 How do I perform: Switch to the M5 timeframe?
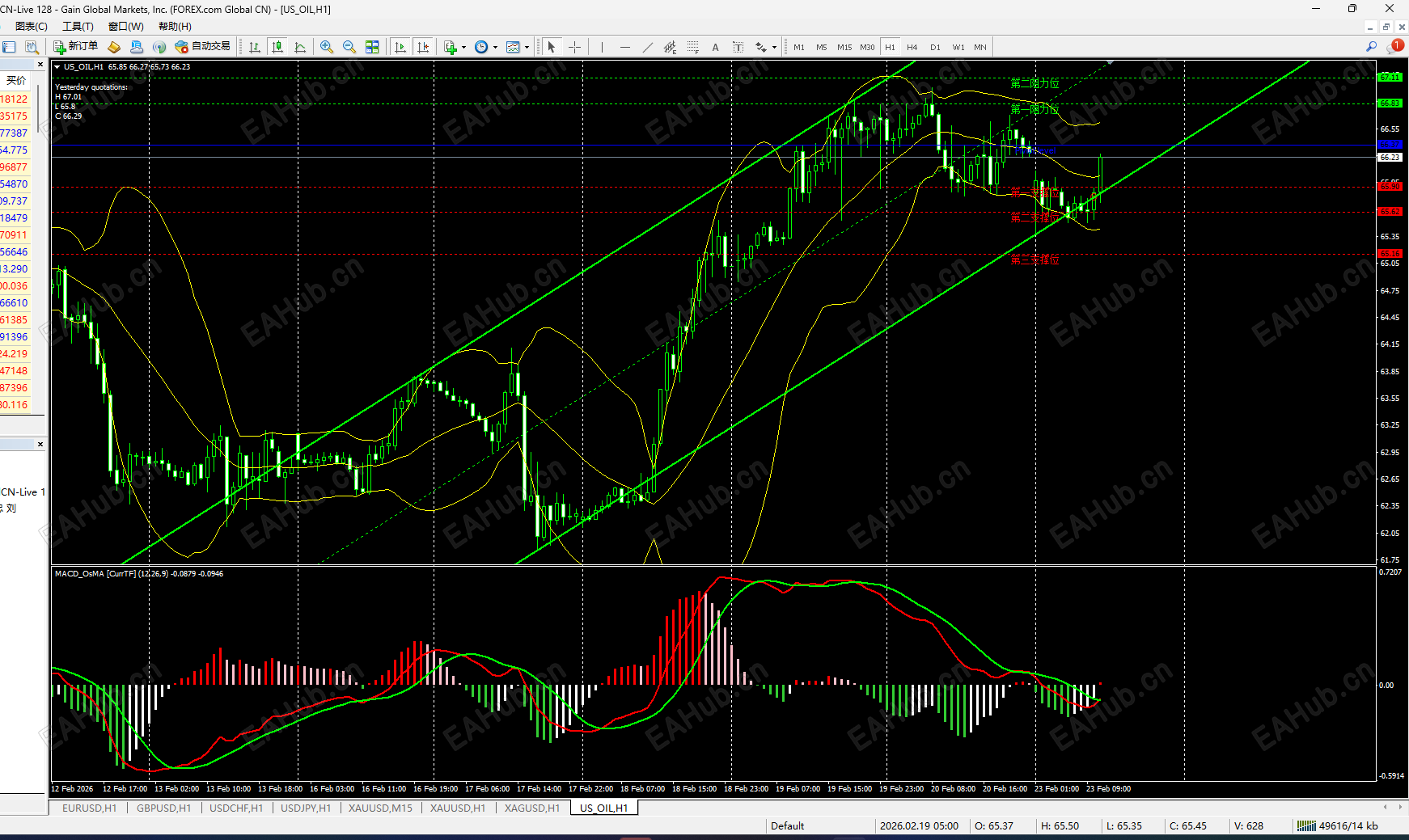(822, 47)
